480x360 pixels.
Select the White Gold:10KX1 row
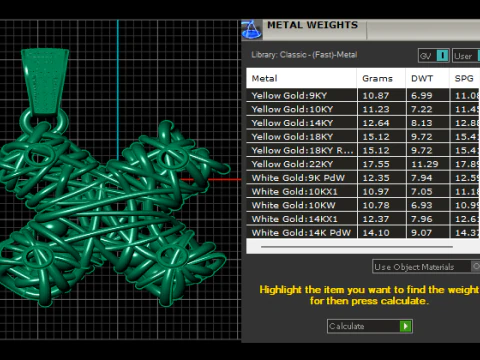coord(363,191)
